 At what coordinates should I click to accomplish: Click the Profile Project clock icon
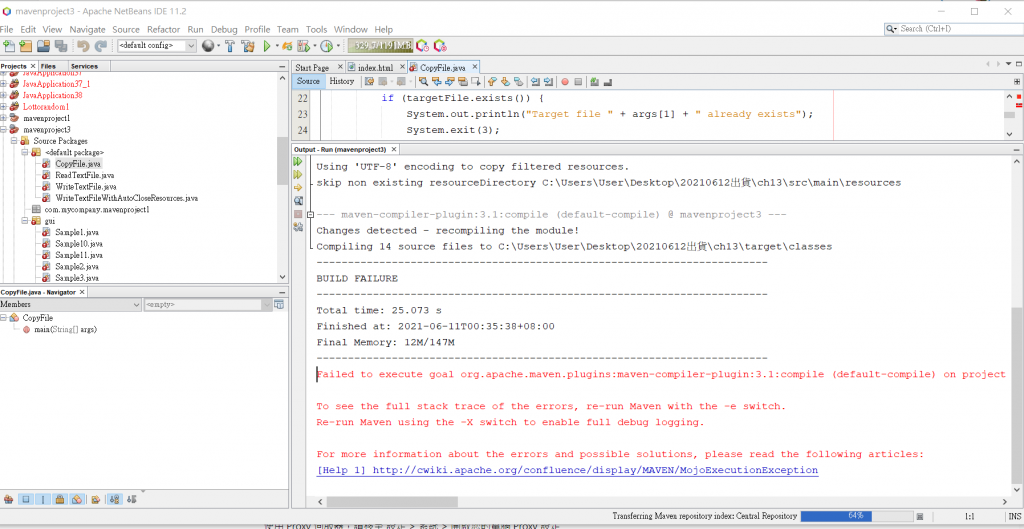tap(327, 46)
